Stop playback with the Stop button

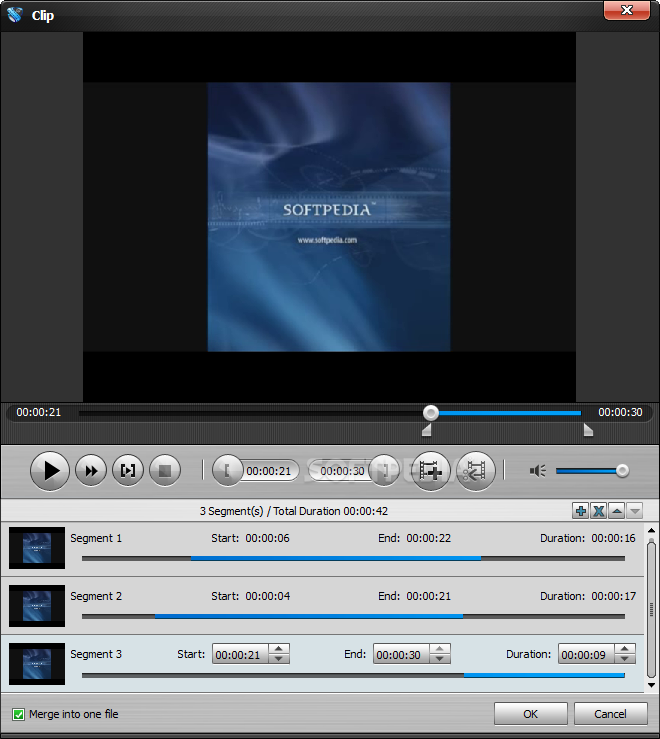click(x=165, y=470)
